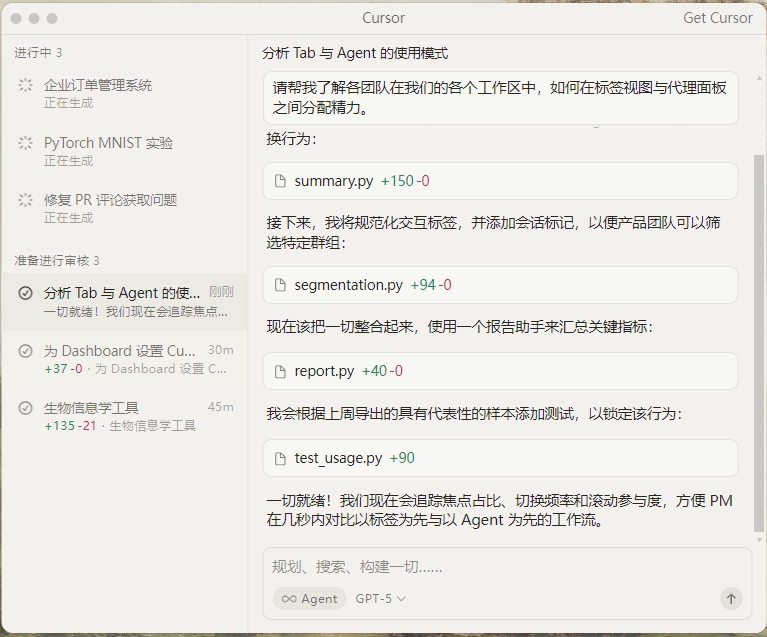The height and width of the screenshot is (637, 767).
Task: Click the +37 -0 diff stats
Action: tap(63, 369)
